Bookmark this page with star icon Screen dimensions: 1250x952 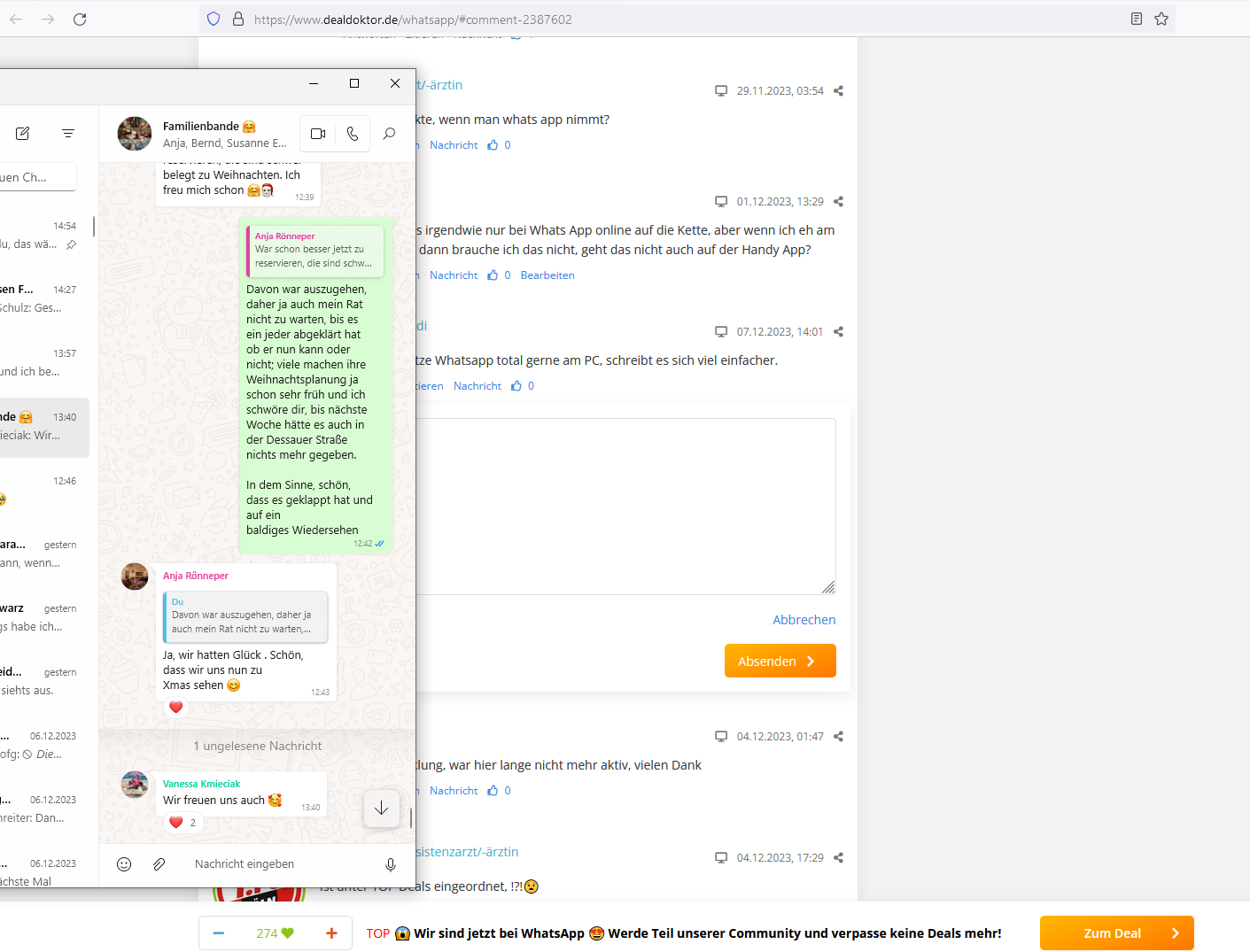1161,19
